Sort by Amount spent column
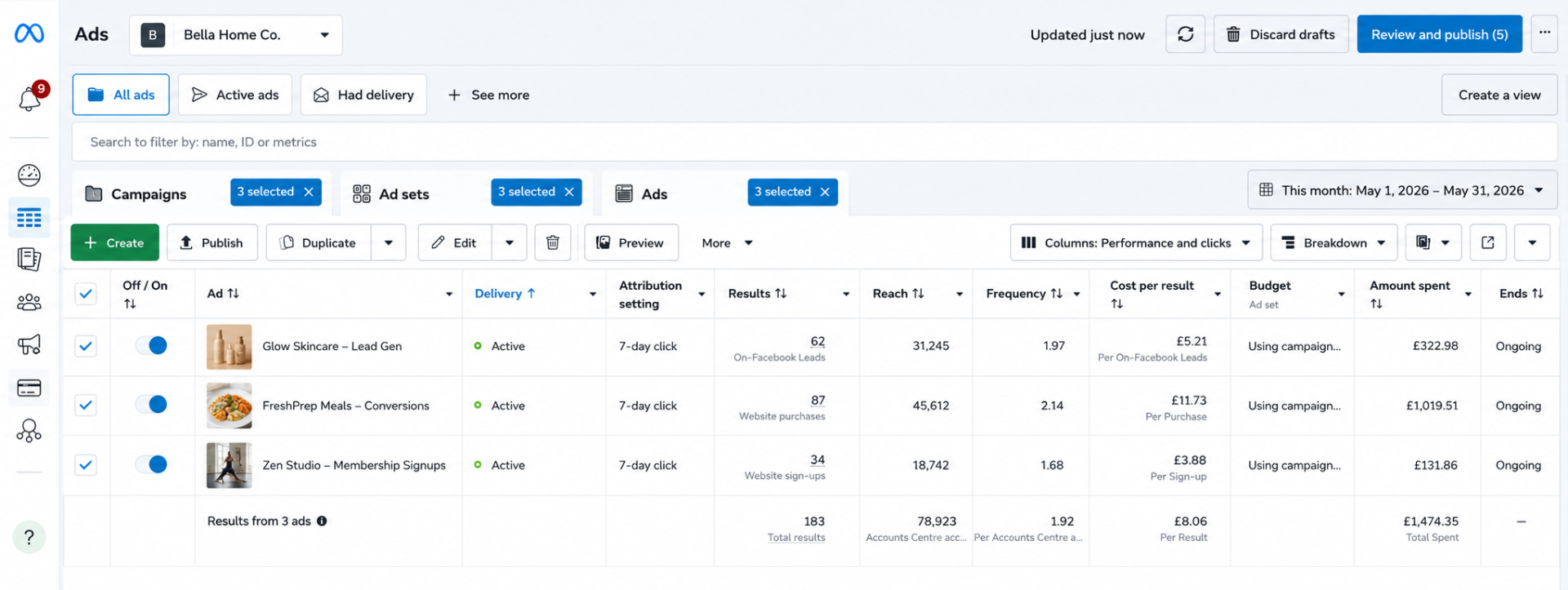1568x590 pixels. (x=1376, y=304)
